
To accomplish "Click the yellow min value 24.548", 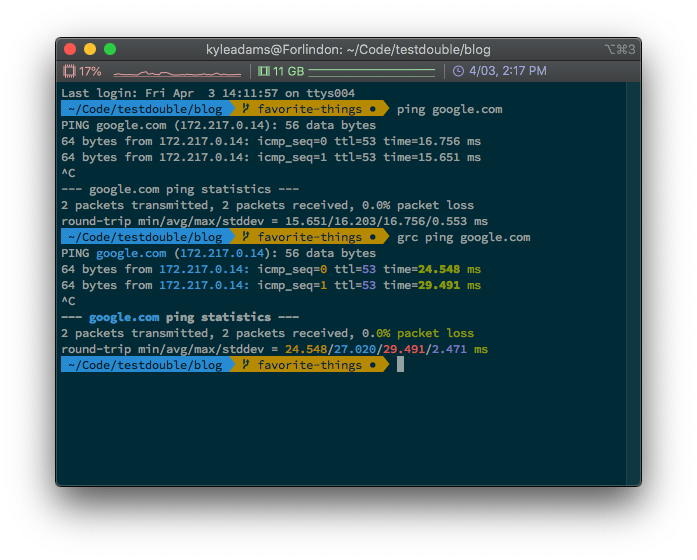I will [306, 349].
